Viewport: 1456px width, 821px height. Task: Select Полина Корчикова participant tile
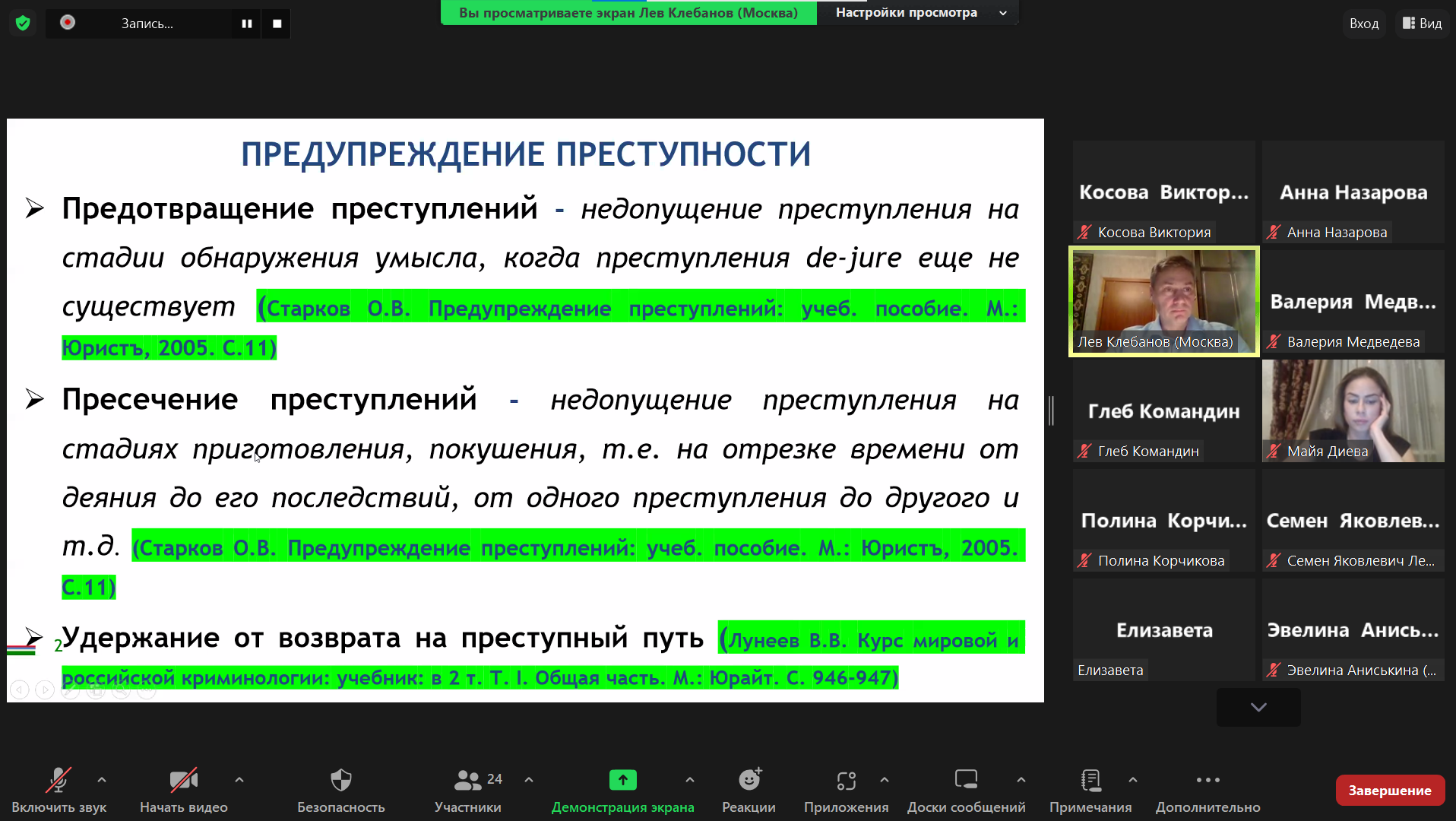(x=1164, y=521)
